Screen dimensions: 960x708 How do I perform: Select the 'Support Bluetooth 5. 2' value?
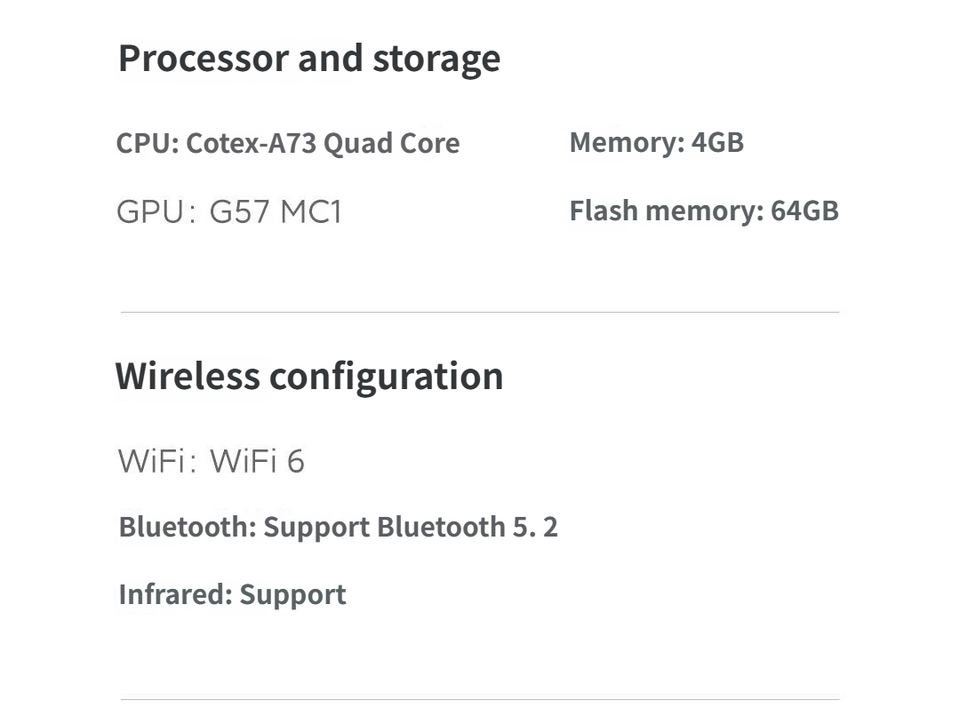point(410,527)
